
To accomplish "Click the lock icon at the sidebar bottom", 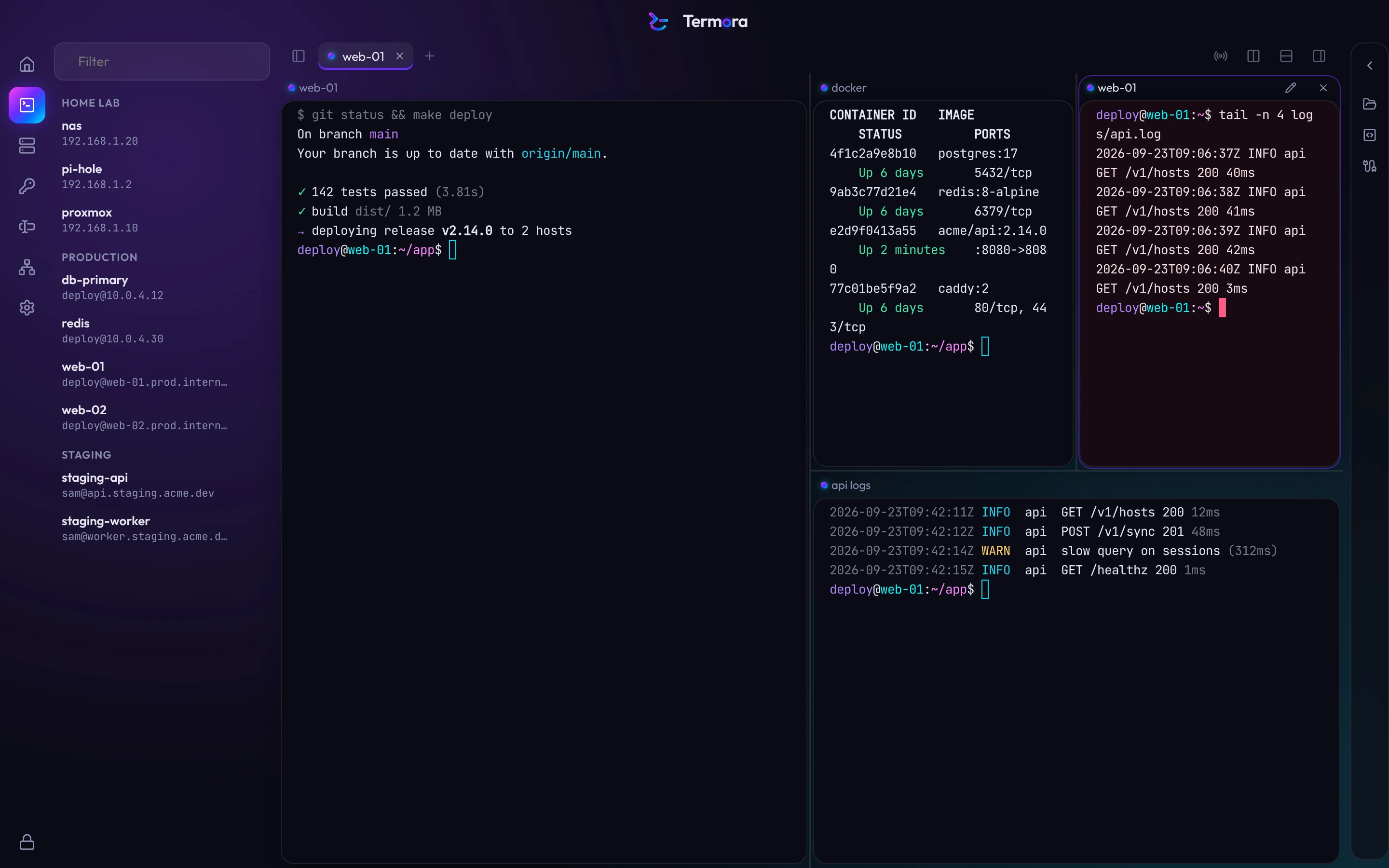I will (x=27, y=842).
